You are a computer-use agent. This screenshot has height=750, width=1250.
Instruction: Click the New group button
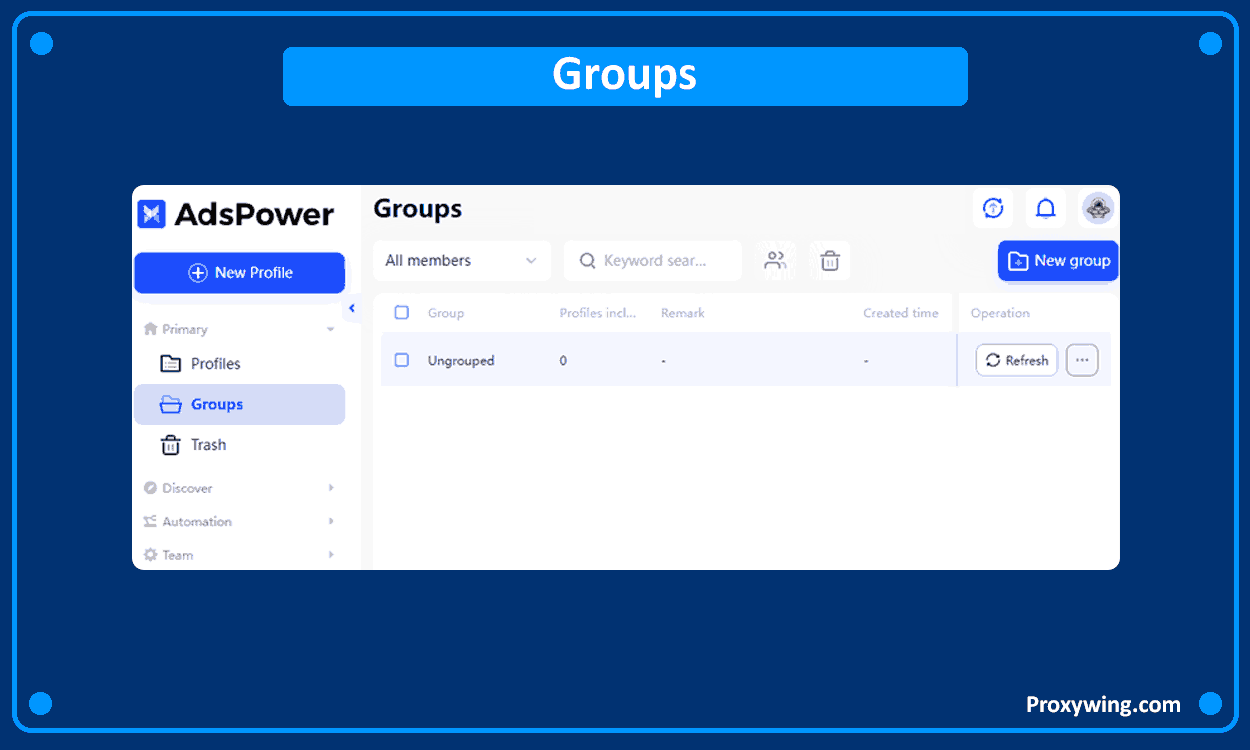click(x=1058, y=261)
